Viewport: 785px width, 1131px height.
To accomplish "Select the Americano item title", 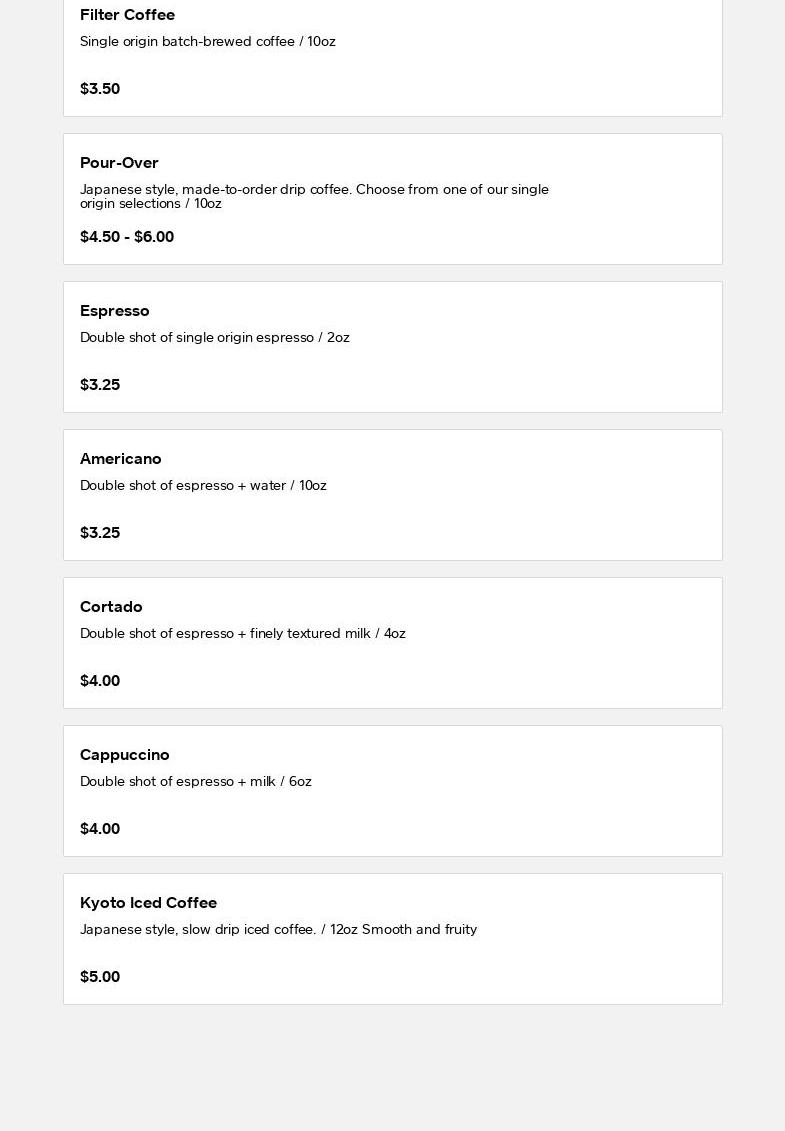I will (121, 459).
